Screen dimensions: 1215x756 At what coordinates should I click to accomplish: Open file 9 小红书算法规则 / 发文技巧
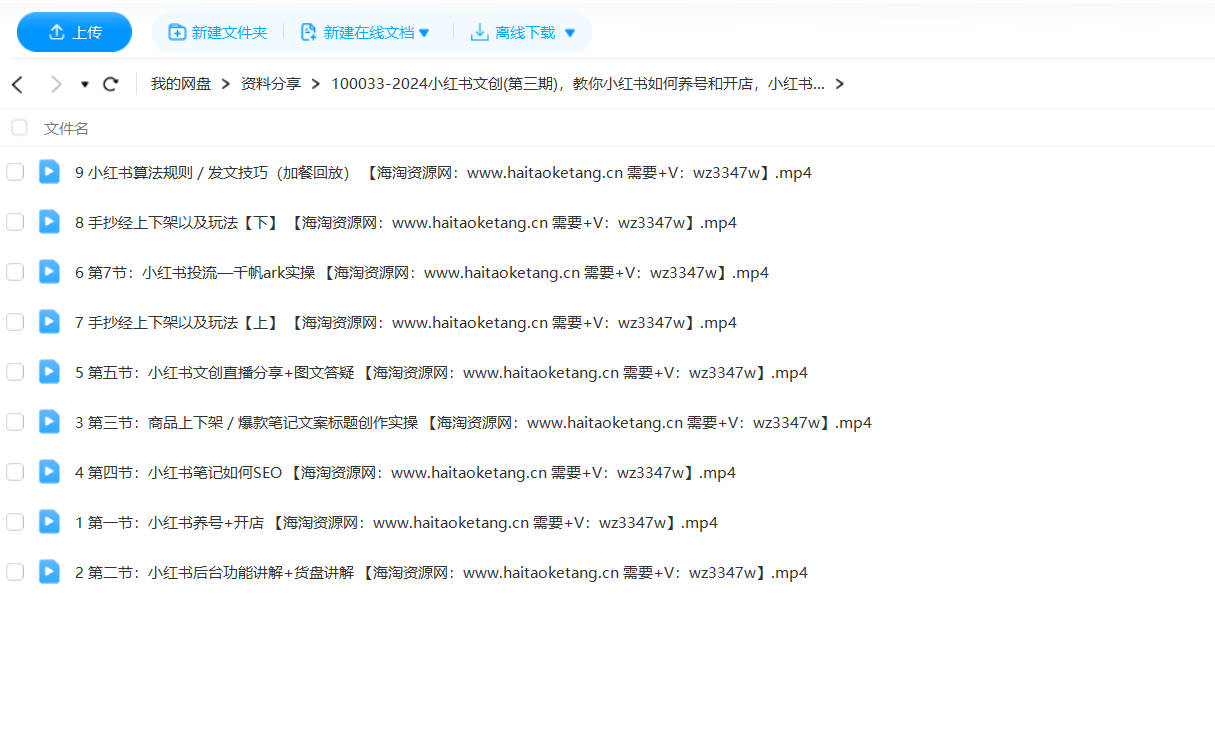click(x=443, y=172)
